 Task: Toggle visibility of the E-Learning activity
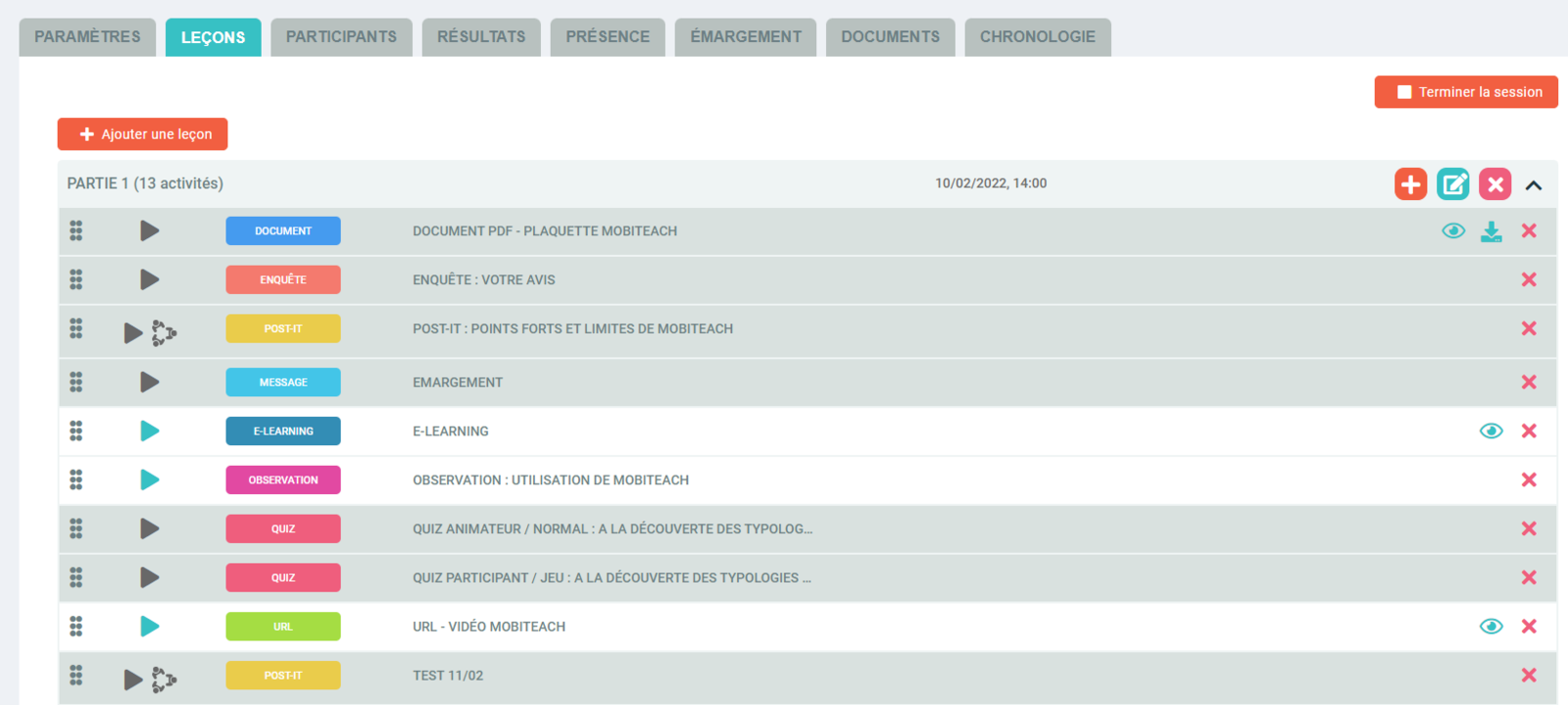click(x=1491, y=430)
